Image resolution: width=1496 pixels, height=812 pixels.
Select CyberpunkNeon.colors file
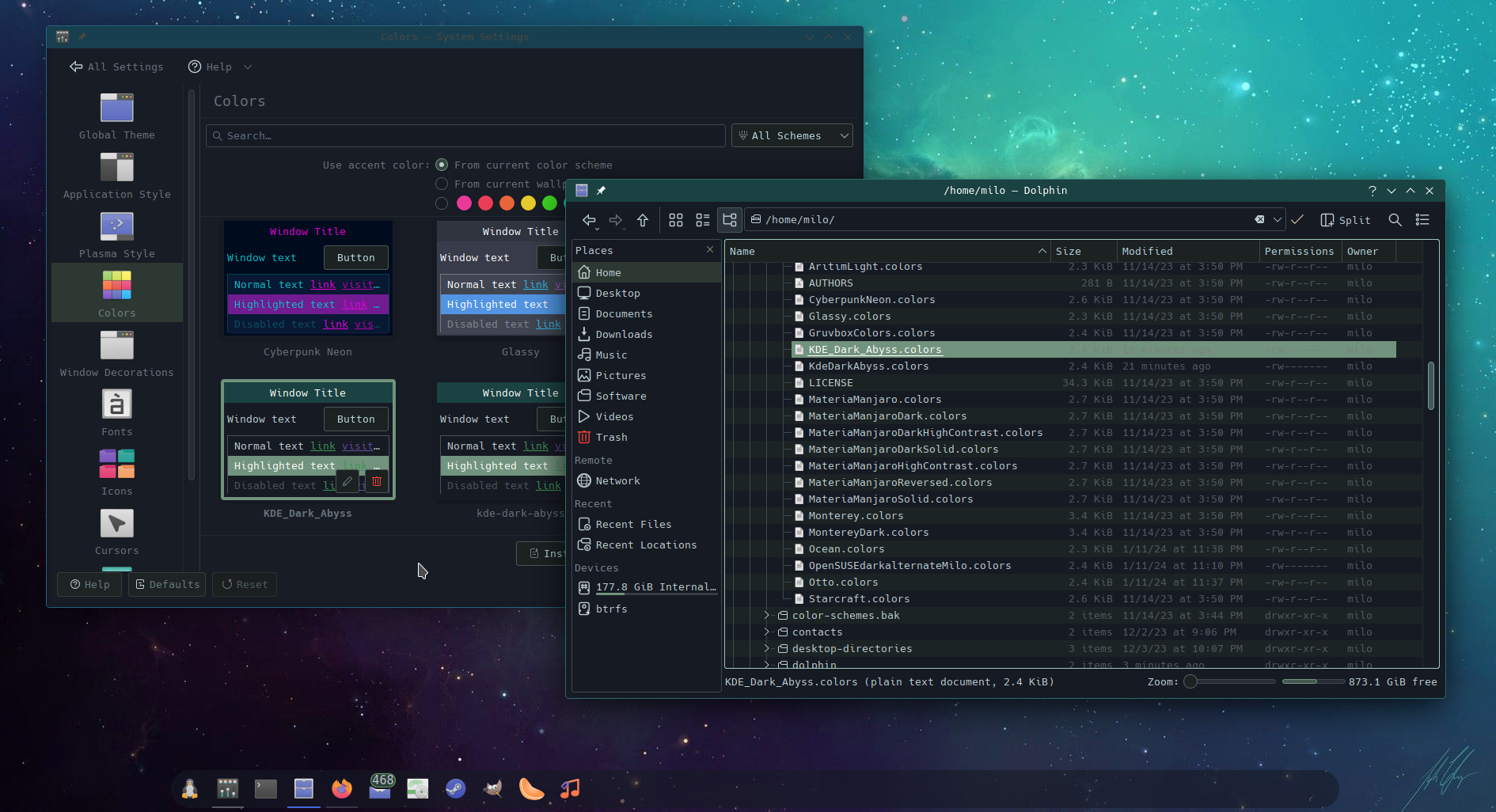pos(871,299)
